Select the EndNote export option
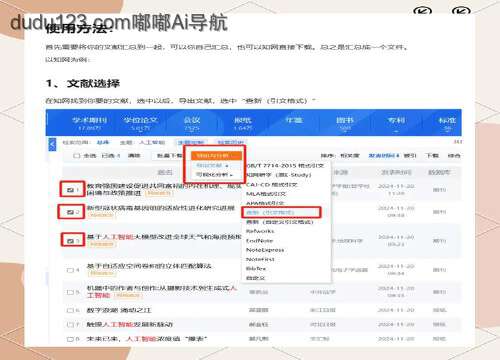The image size is (500, 360). tap(259, 240)
